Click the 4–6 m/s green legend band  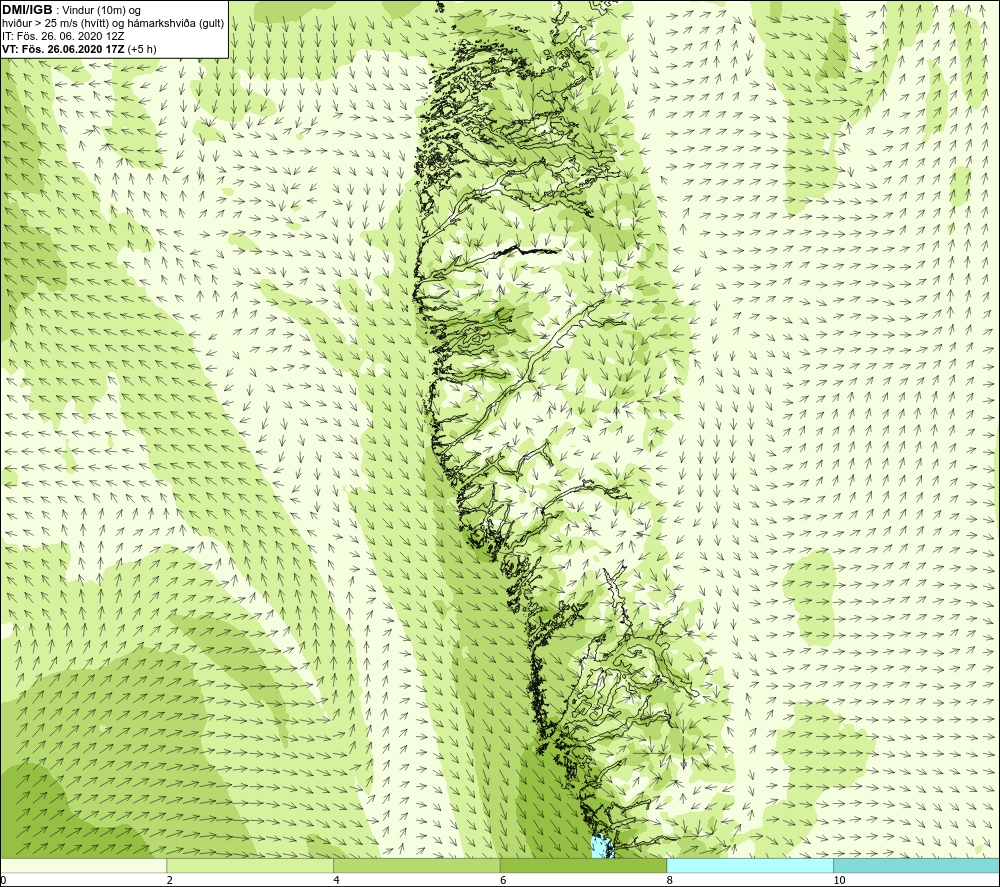[416, 865]
